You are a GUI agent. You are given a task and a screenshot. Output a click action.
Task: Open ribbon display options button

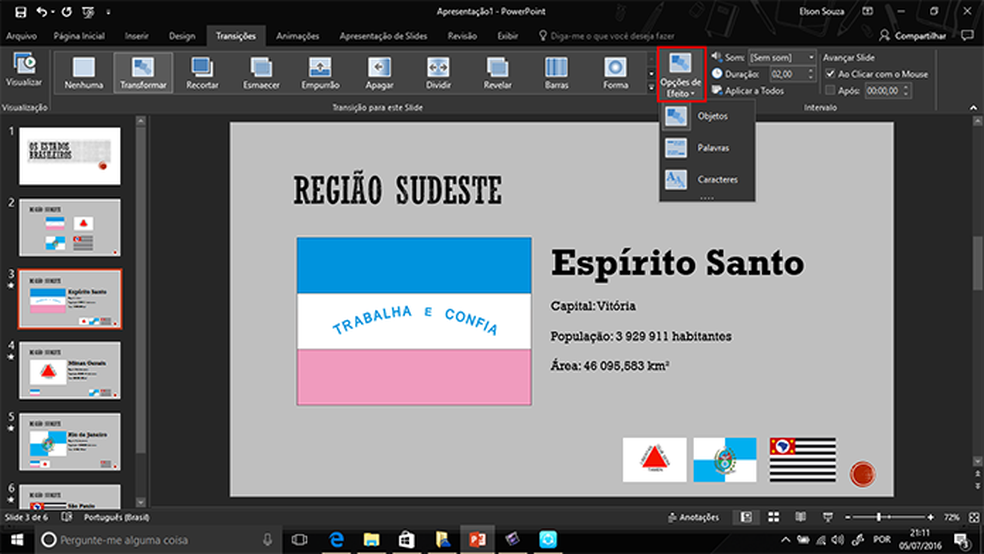(x=867, y=11)
